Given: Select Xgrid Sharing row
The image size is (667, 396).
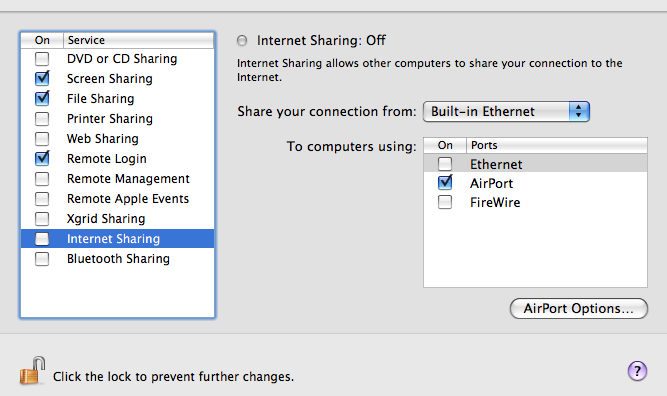Looking at the screenshot, I should 117,219.
